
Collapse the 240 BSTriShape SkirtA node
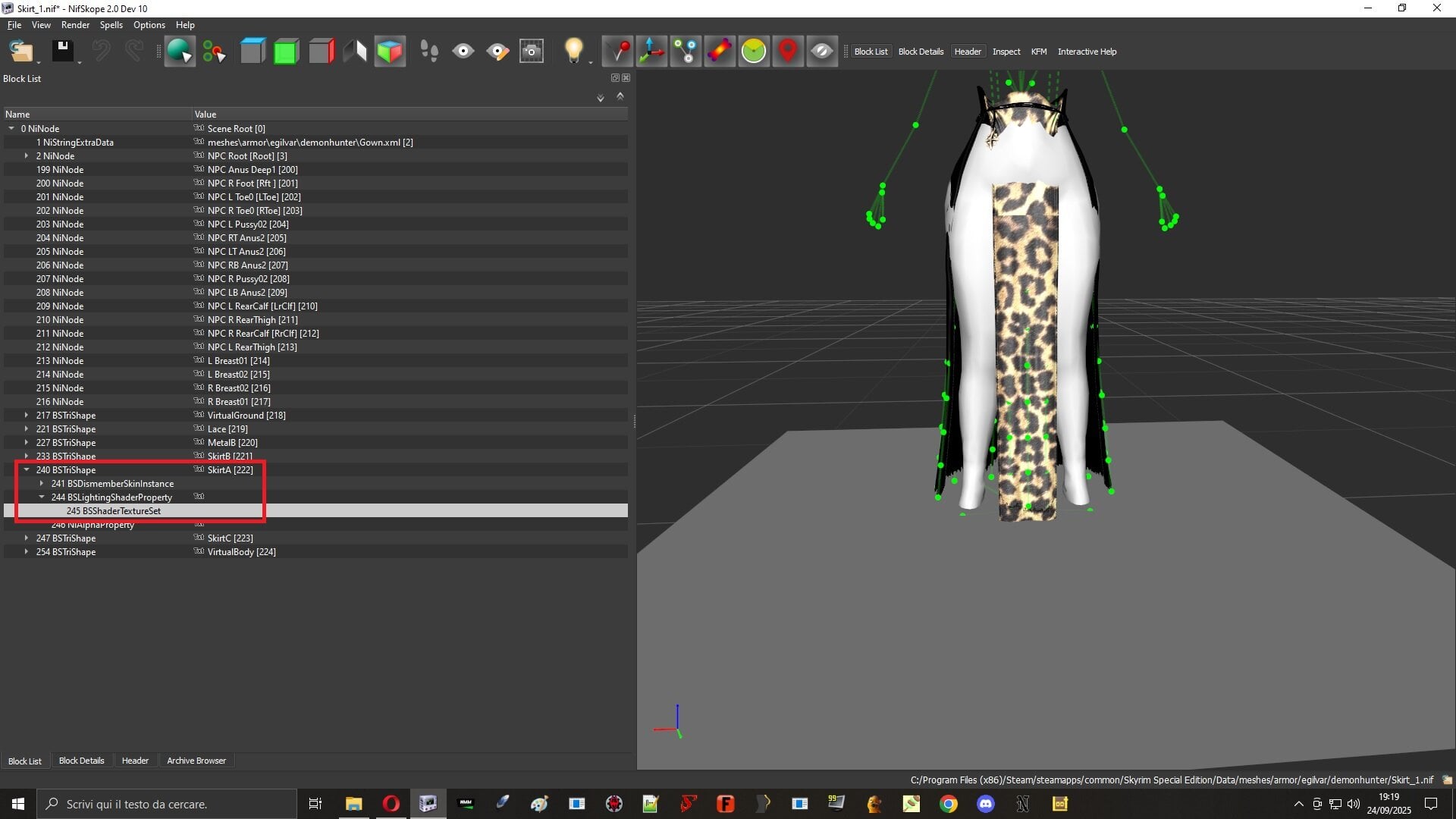click(x=27, y=470)
